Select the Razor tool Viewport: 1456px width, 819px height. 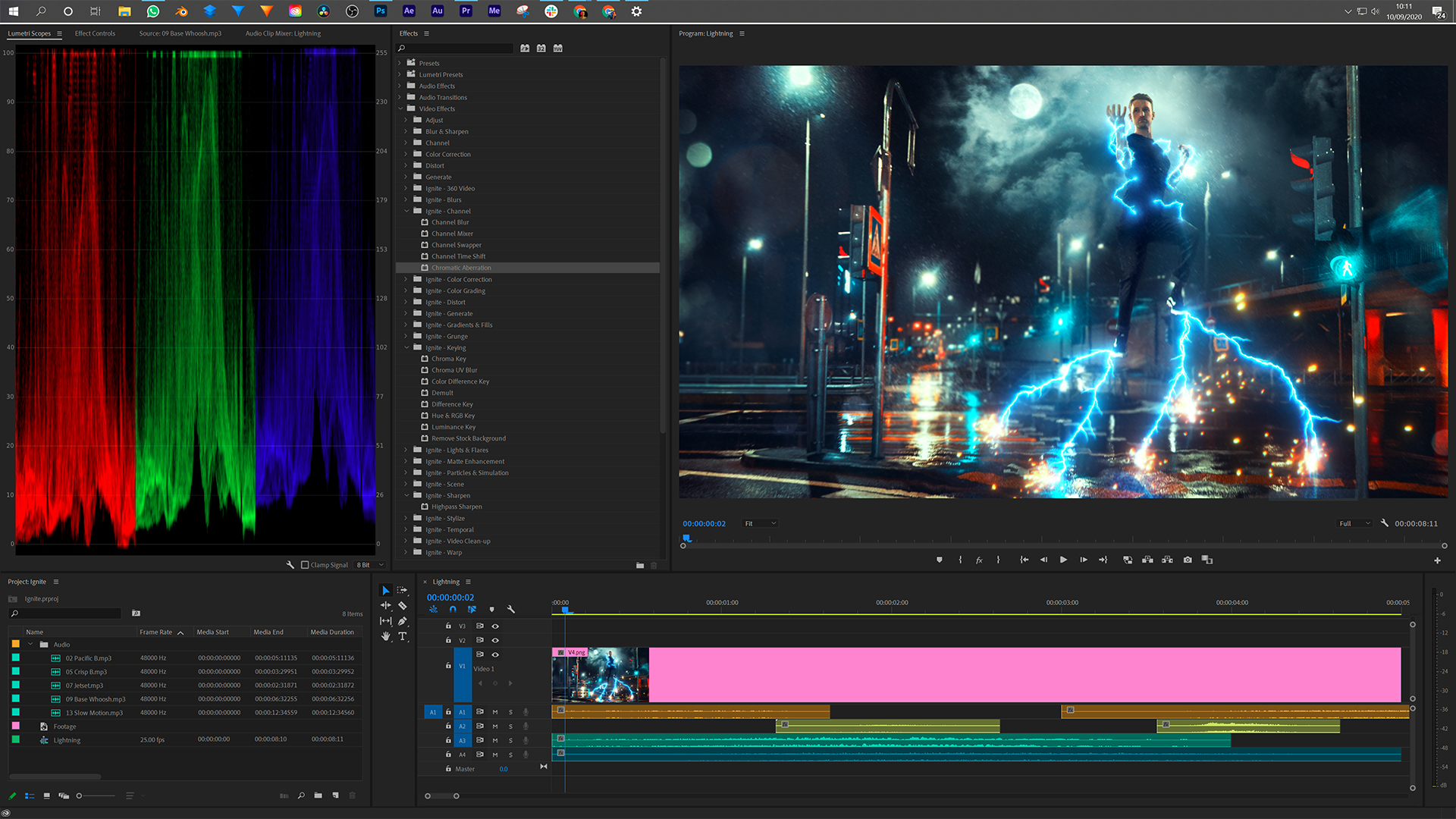403,606
